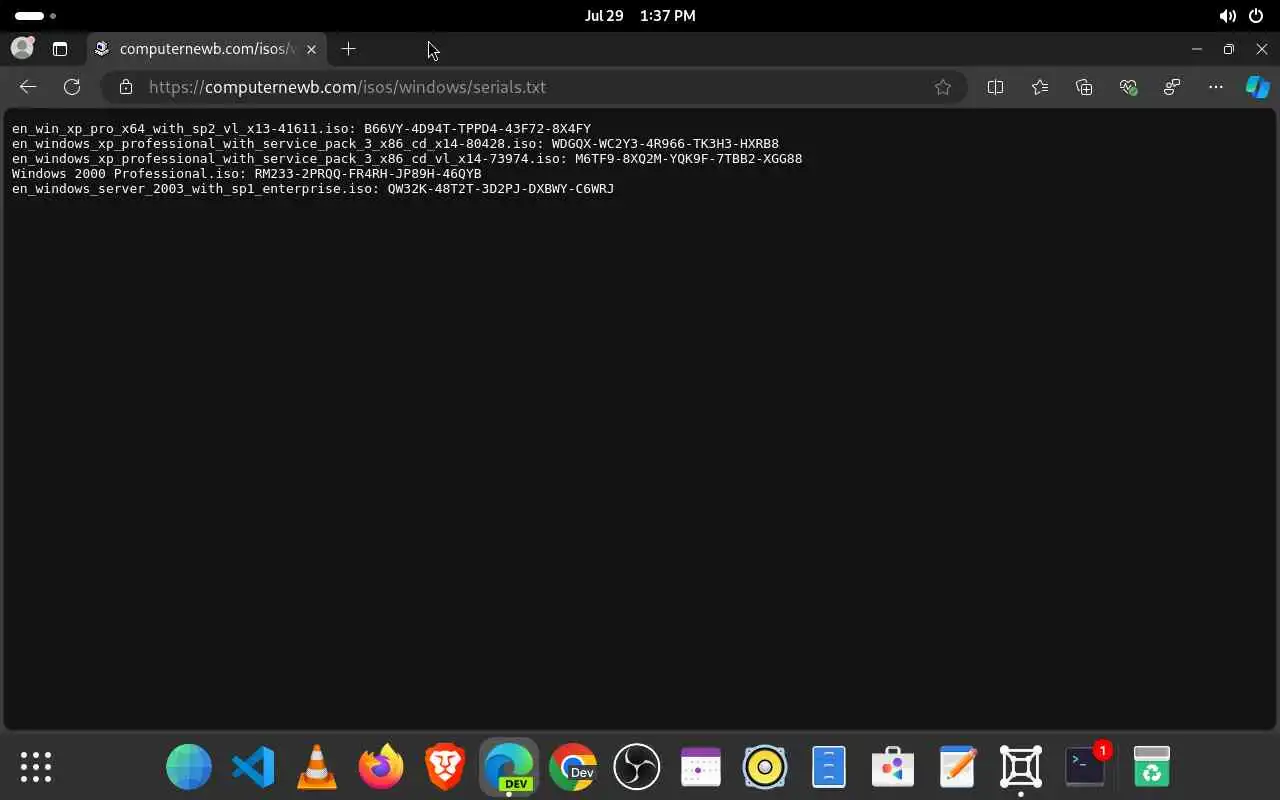Open the tab actions menu icon
This screenshot has height=800, width=1280.
[x=59, y=49]
